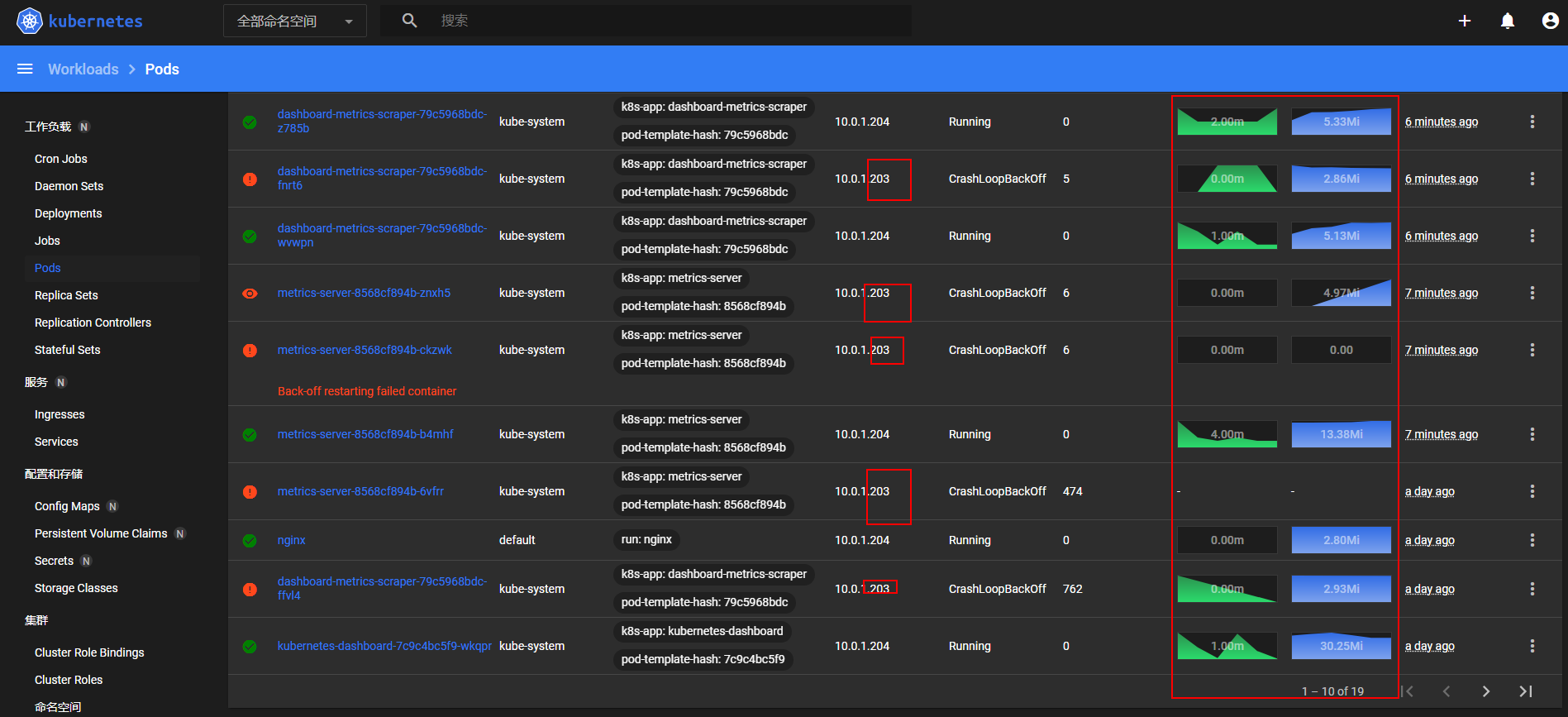Open Jobs in sidebar
The width and height of the screenshot is (1568, 717).
pyautogui.click(x=47, y=241)
